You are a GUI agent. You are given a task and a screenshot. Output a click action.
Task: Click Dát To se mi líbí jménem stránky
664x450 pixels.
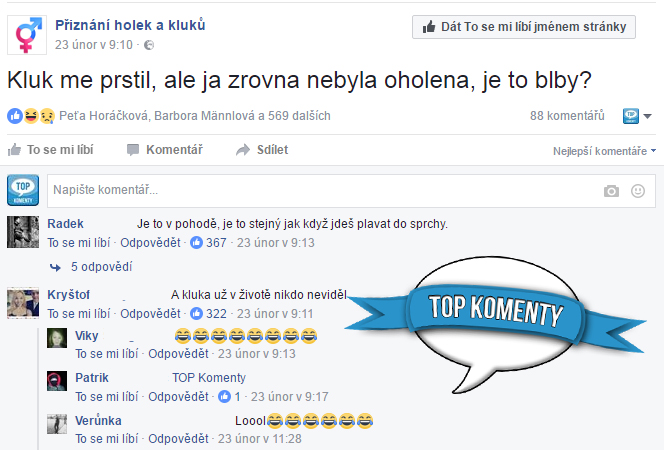pos(524,27)
